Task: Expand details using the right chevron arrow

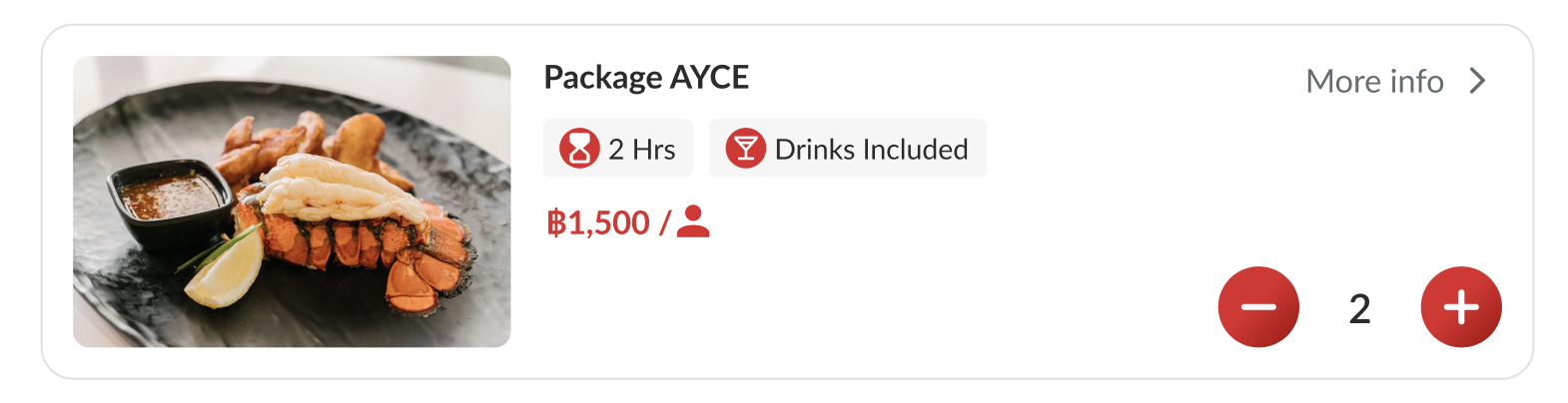Action: pos(1478,81)
